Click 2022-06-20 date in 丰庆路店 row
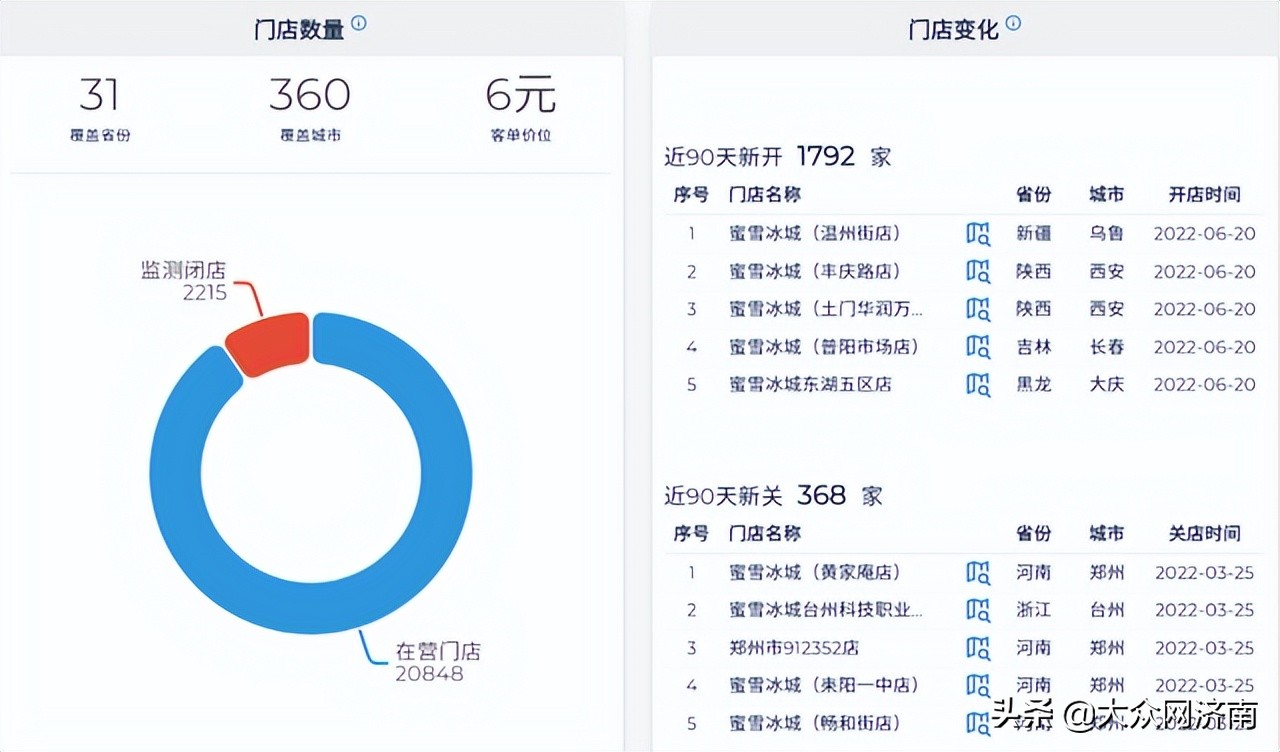The width and height of the screenshot is (1280, 752). click(x=1205, y=272)
